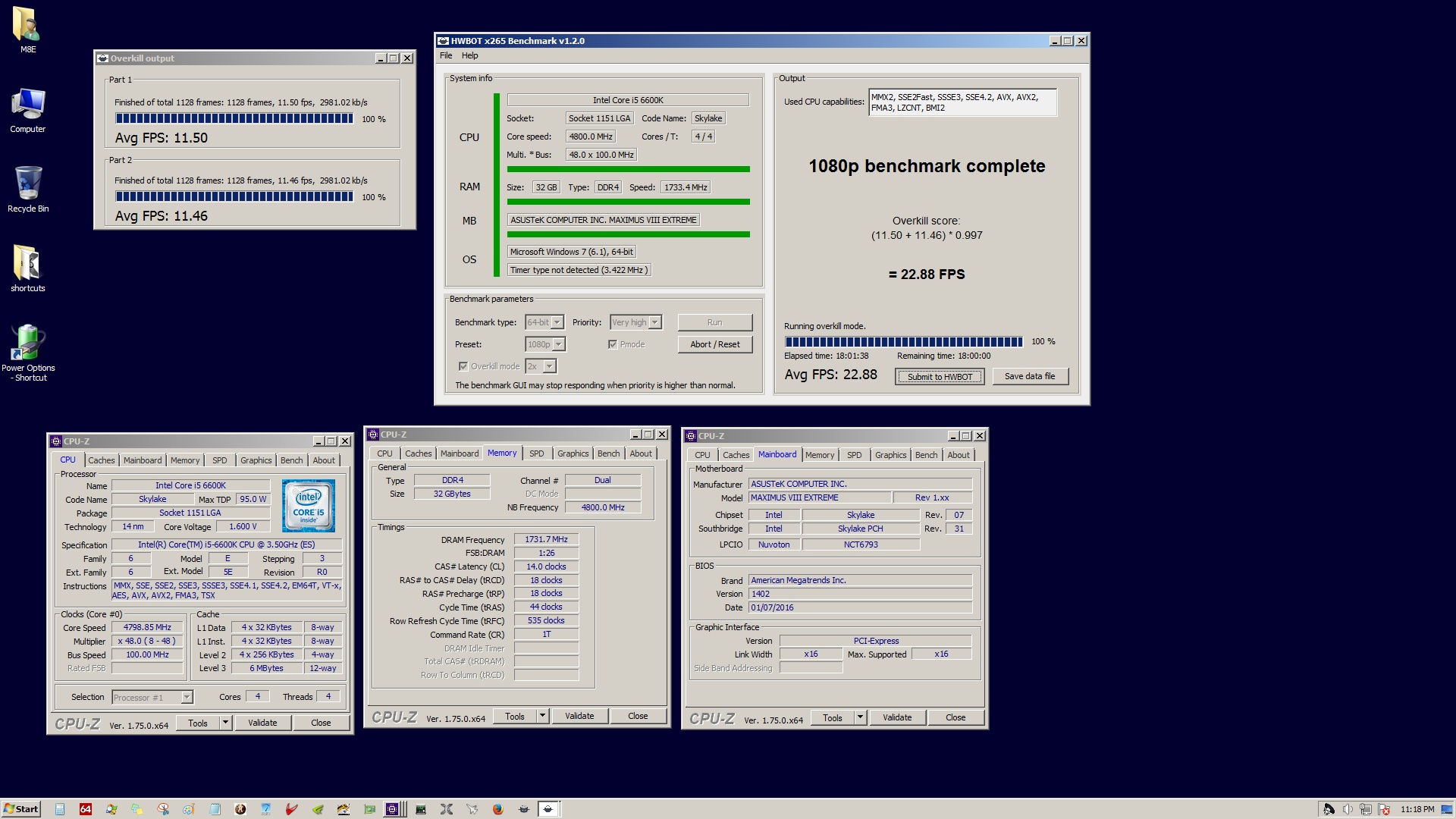Viewport: 1456px width, 819px height.
Task: Click the active HWBOT benchmark taskbar button
Action: coord(548,809)
